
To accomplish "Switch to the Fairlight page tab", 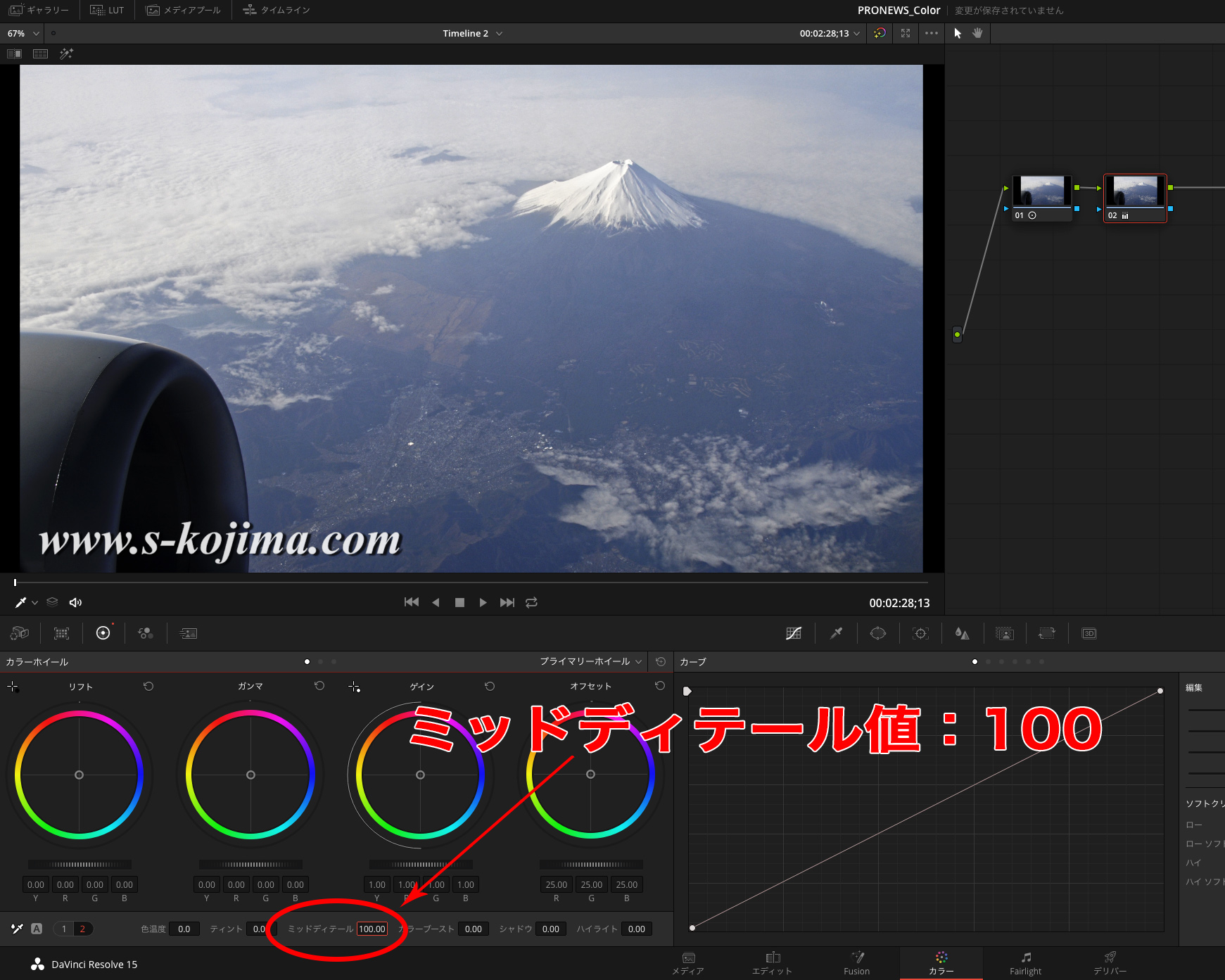I will pyautogui.click(x=1025, y=963).
